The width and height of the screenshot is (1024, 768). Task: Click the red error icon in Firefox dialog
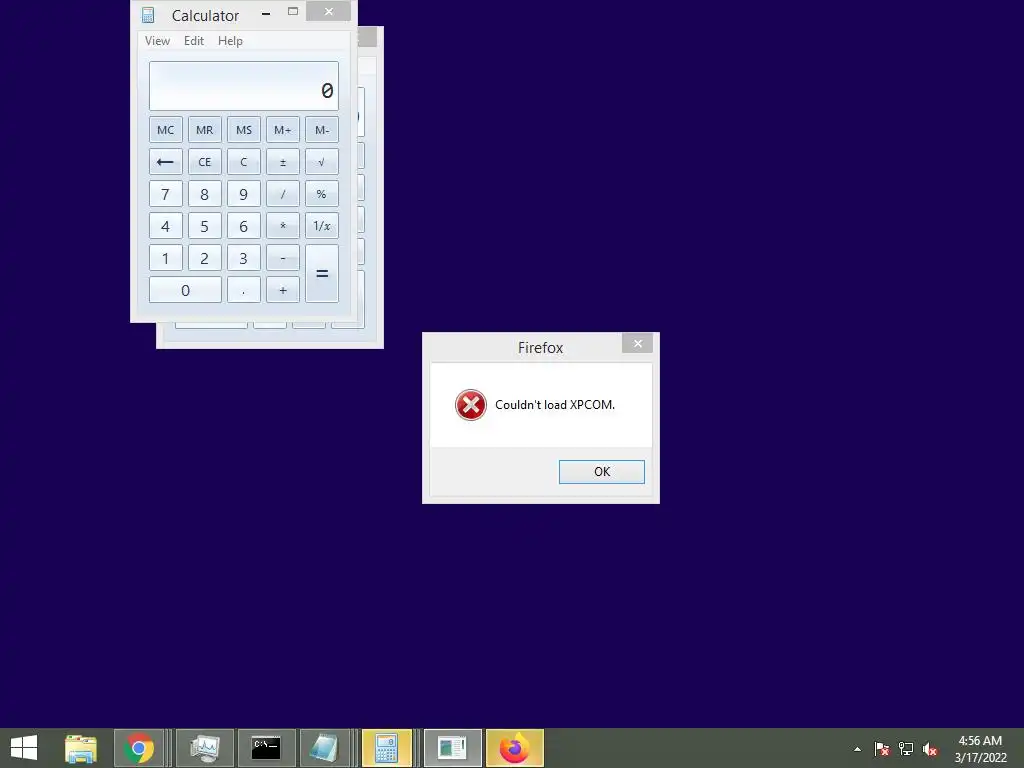coord(471,405)
